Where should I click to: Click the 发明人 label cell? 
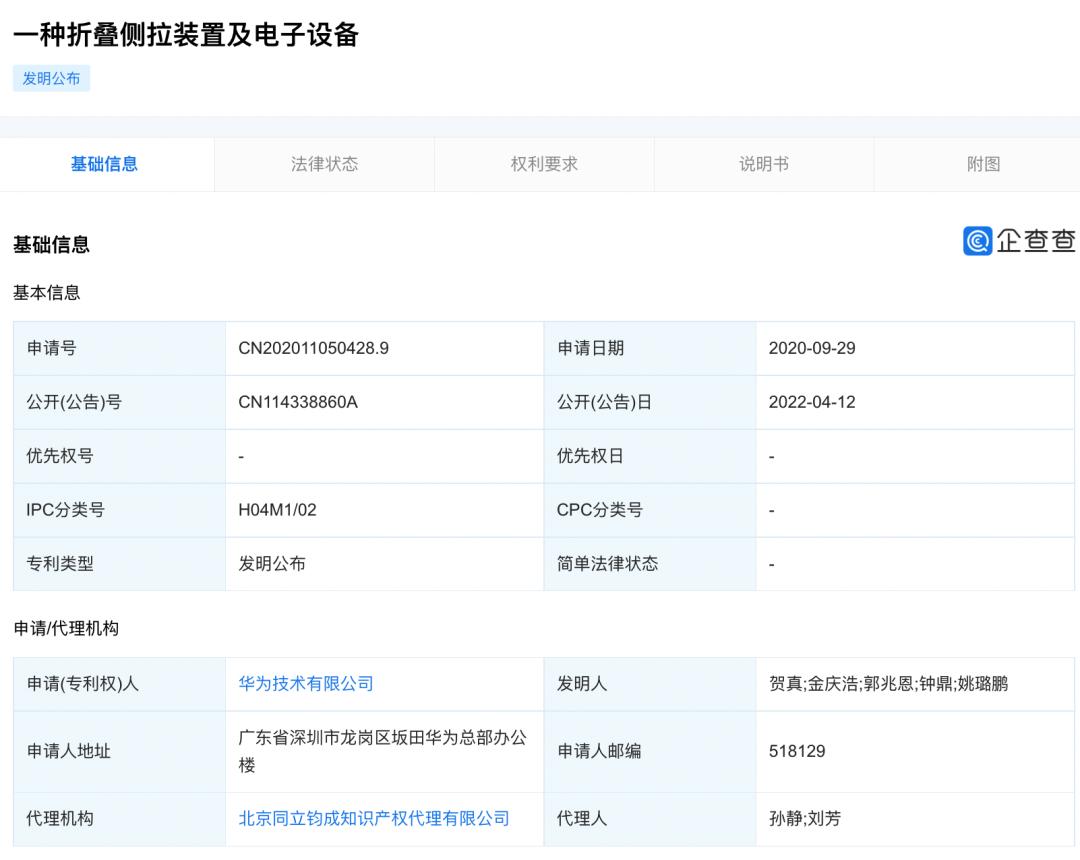pyautogui.click(x=650, y=684)
